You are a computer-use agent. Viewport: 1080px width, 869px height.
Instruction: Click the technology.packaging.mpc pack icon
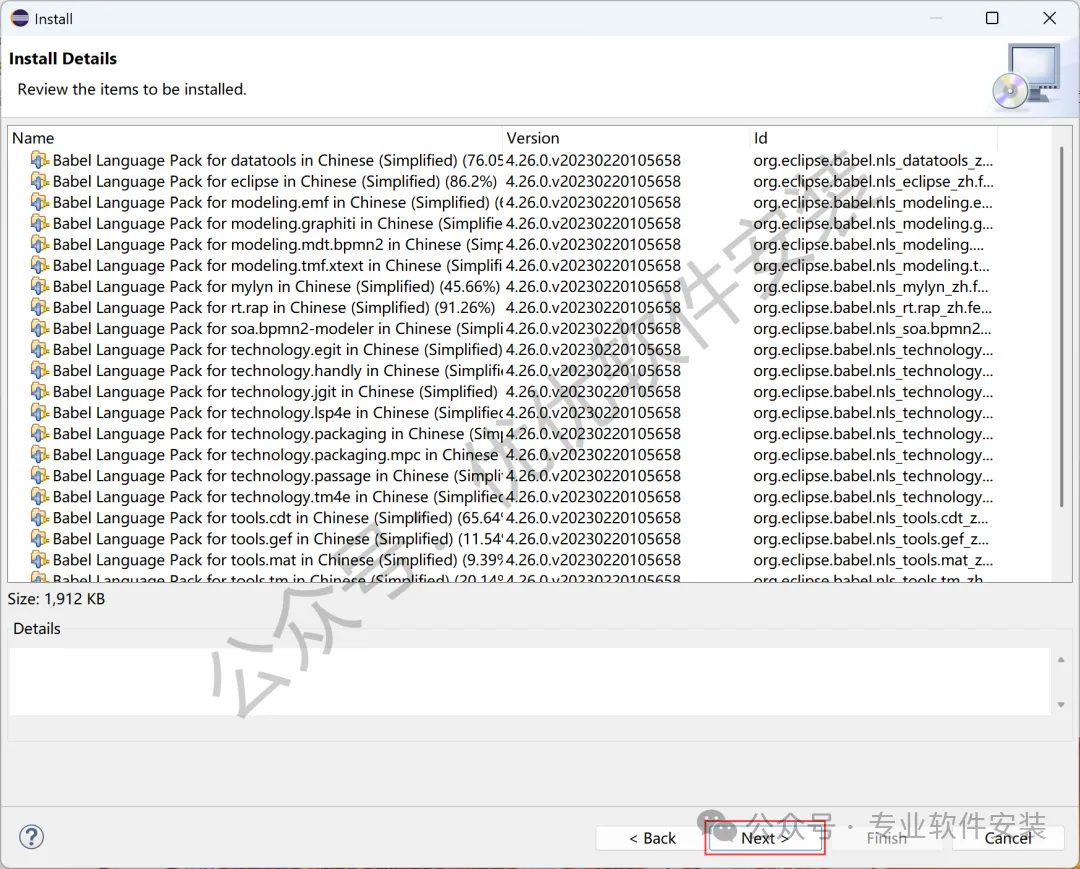40,454
